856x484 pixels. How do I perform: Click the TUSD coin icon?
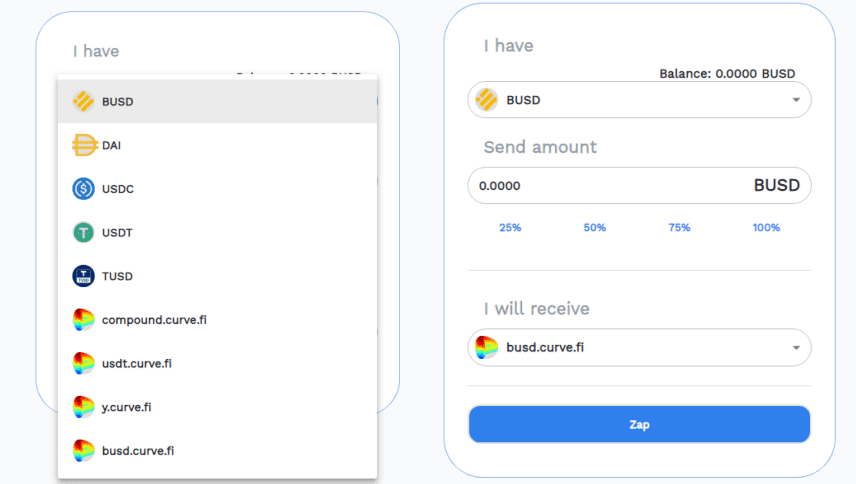tap(84, 276)
